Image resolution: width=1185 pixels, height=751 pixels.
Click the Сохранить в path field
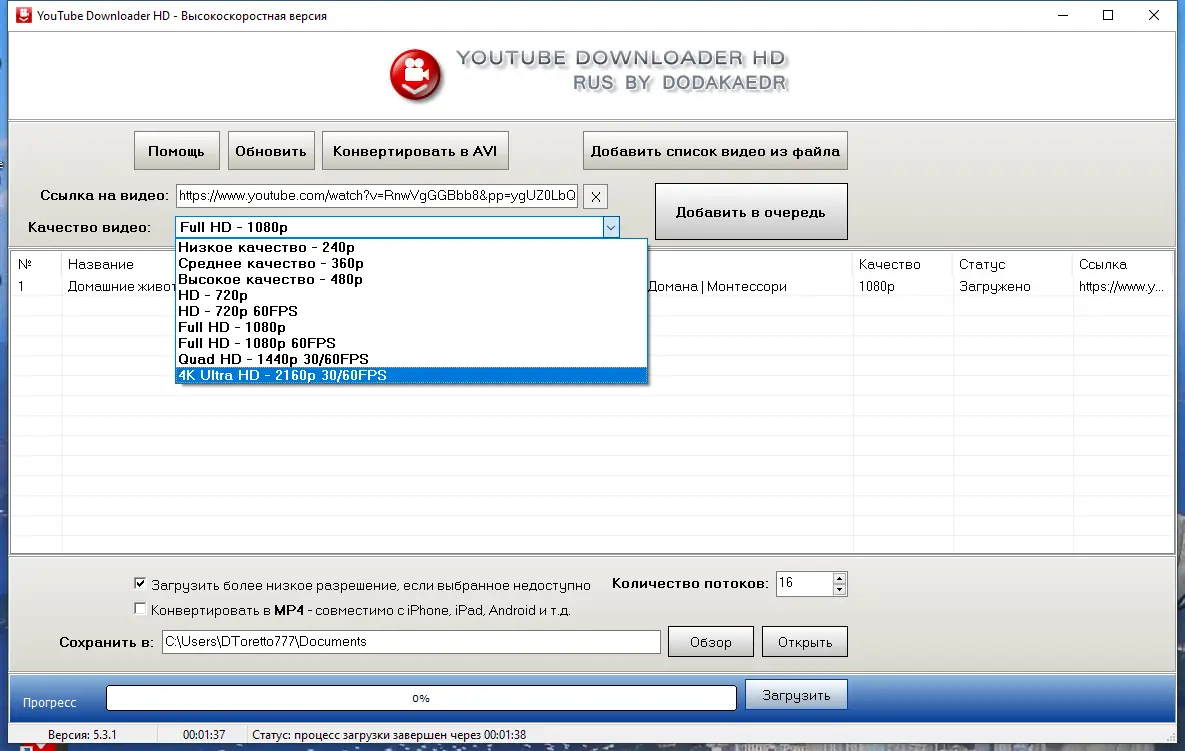pos(411,641)
